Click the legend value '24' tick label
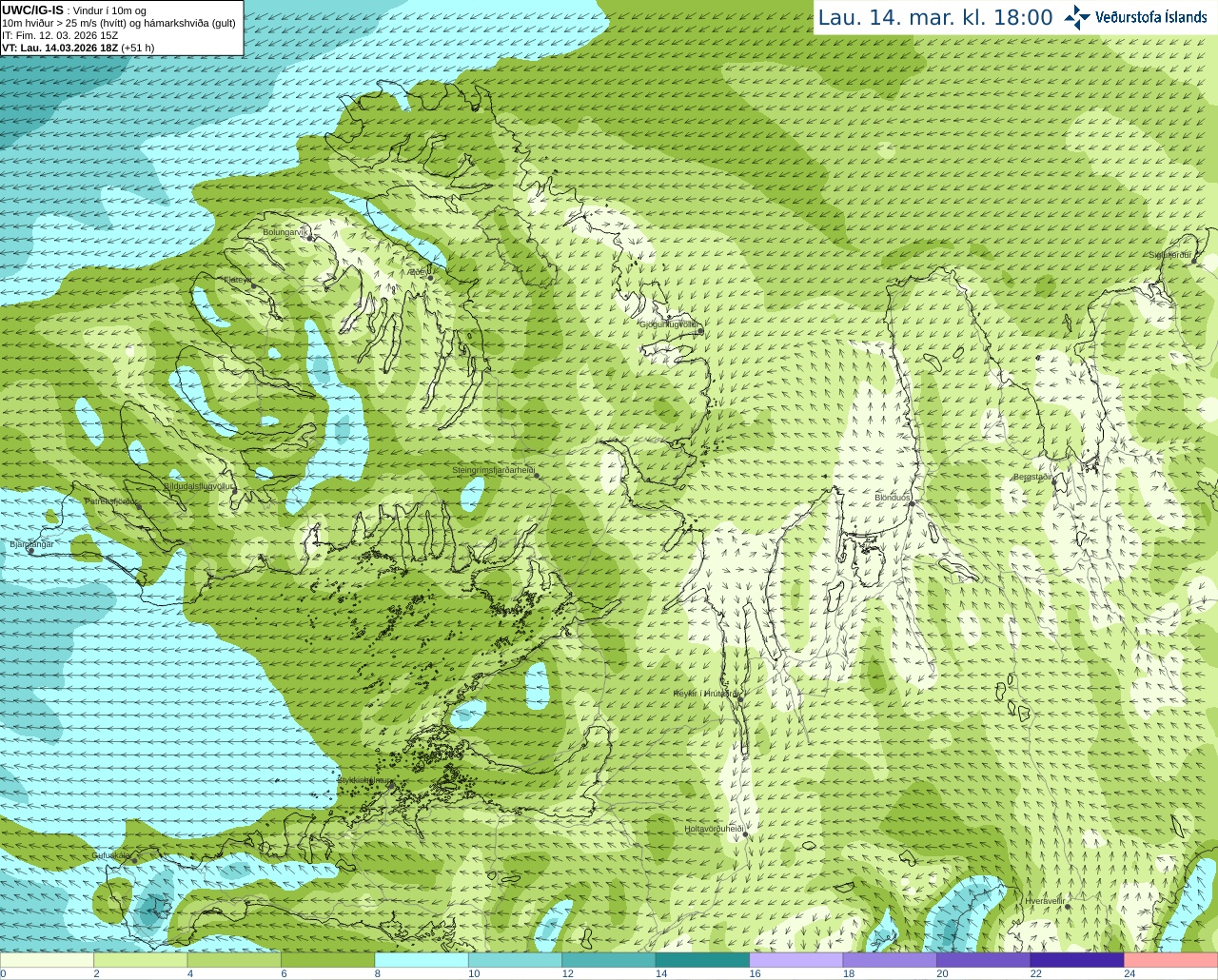1218x980 pixels. pyautogui.click(x=1130, y=973)
